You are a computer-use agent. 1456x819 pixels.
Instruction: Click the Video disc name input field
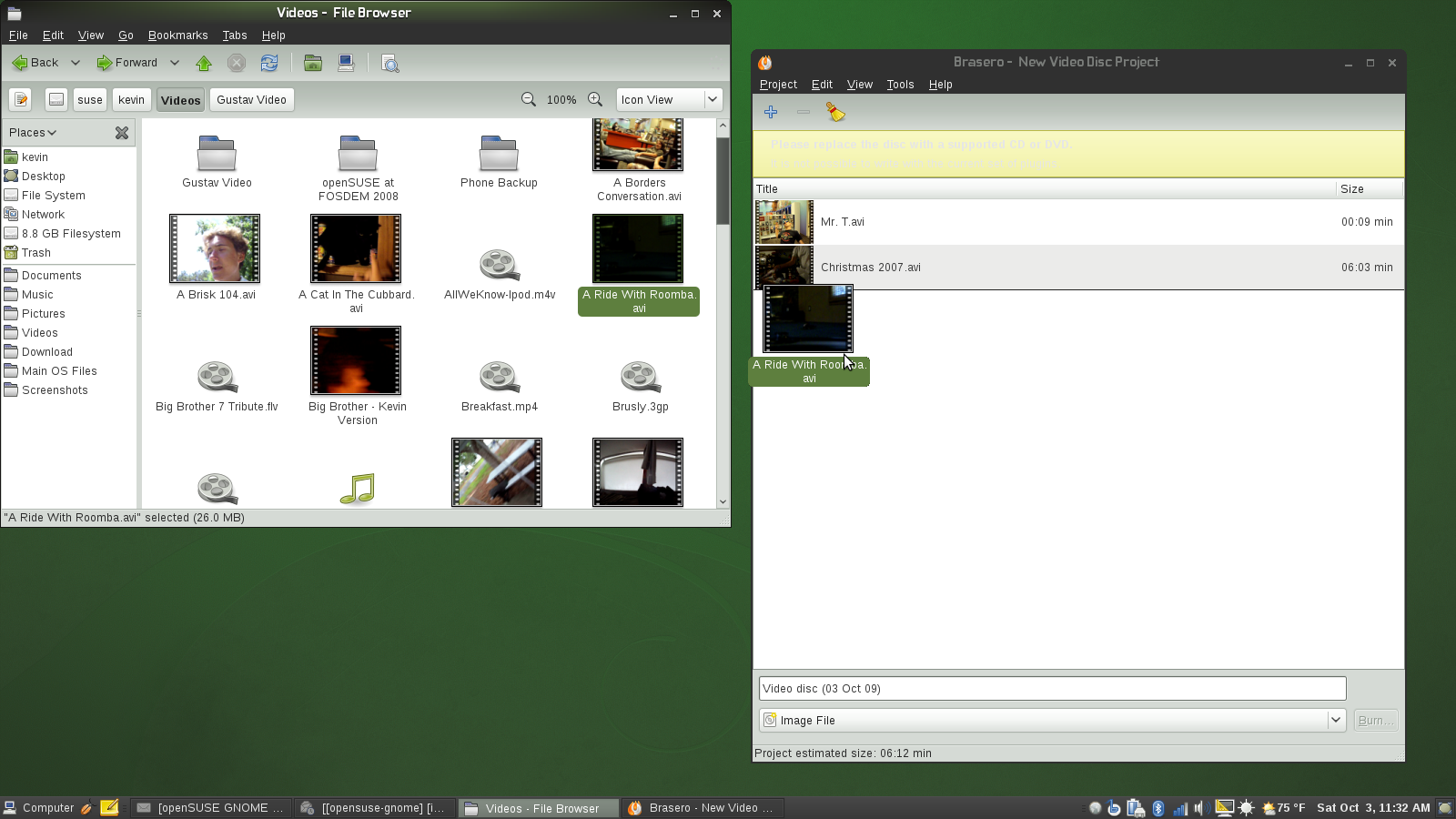[x=1051, y=689]
